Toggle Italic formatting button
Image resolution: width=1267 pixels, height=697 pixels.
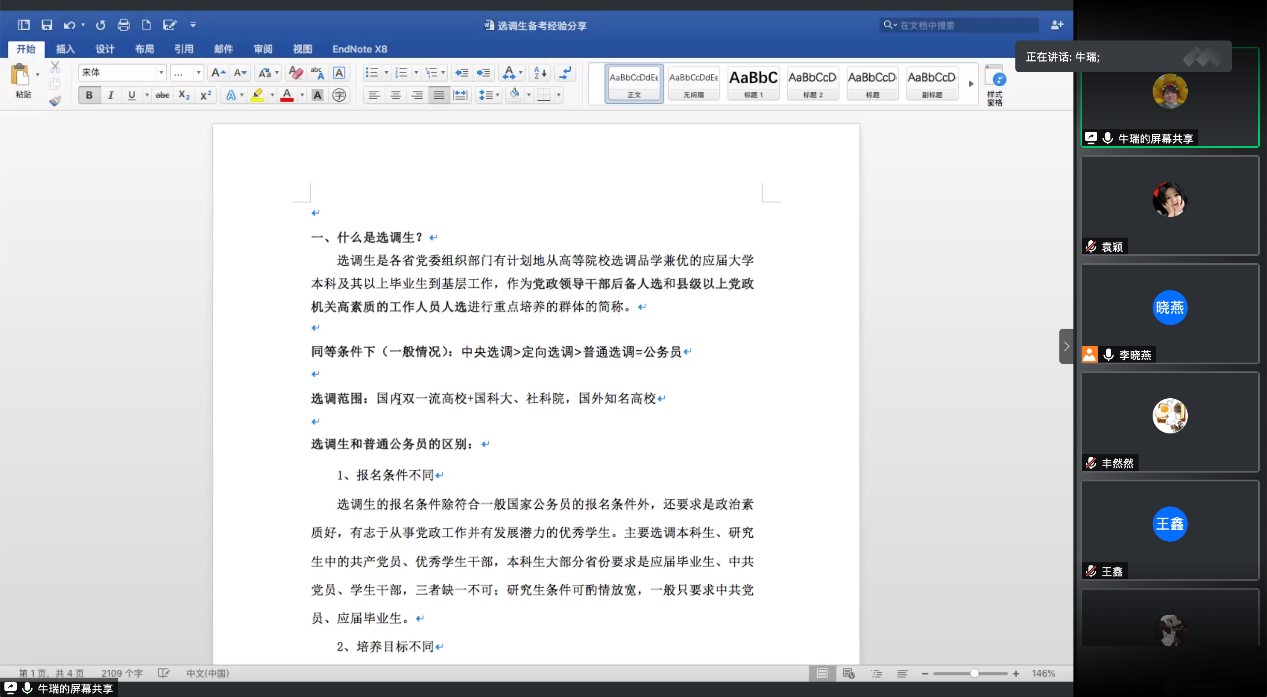pyautogui.click(x=110, y=95)
